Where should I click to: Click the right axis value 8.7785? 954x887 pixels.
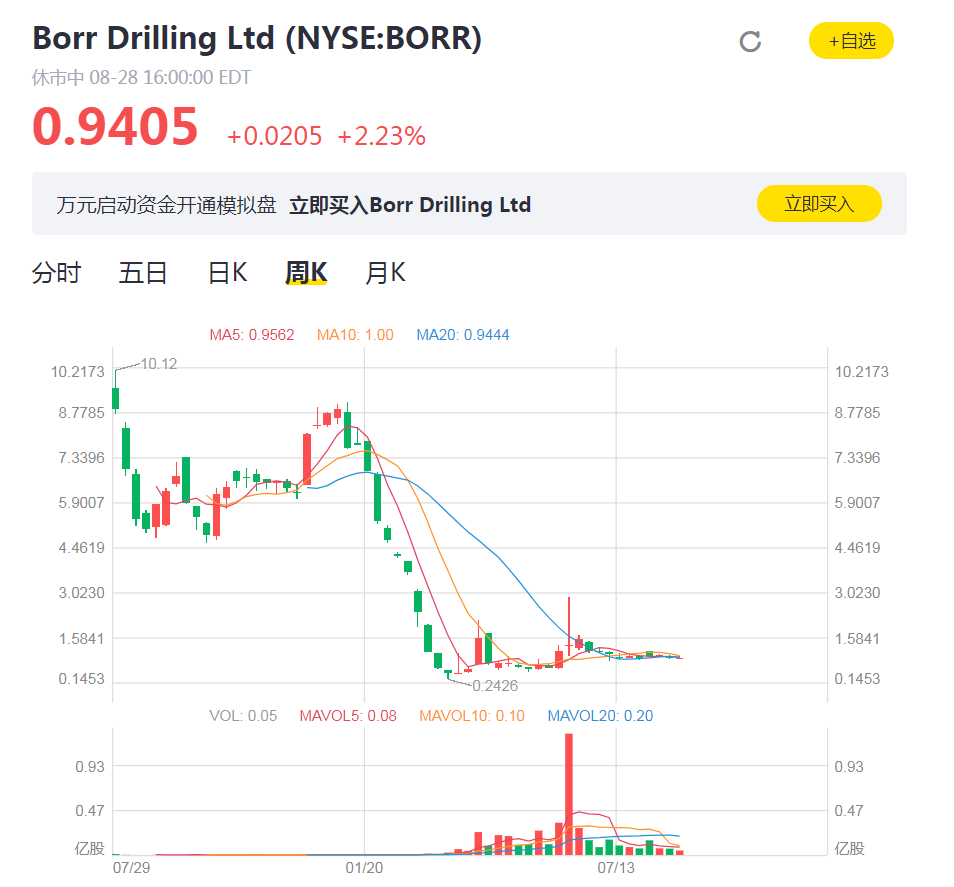[x=857, y=412]
